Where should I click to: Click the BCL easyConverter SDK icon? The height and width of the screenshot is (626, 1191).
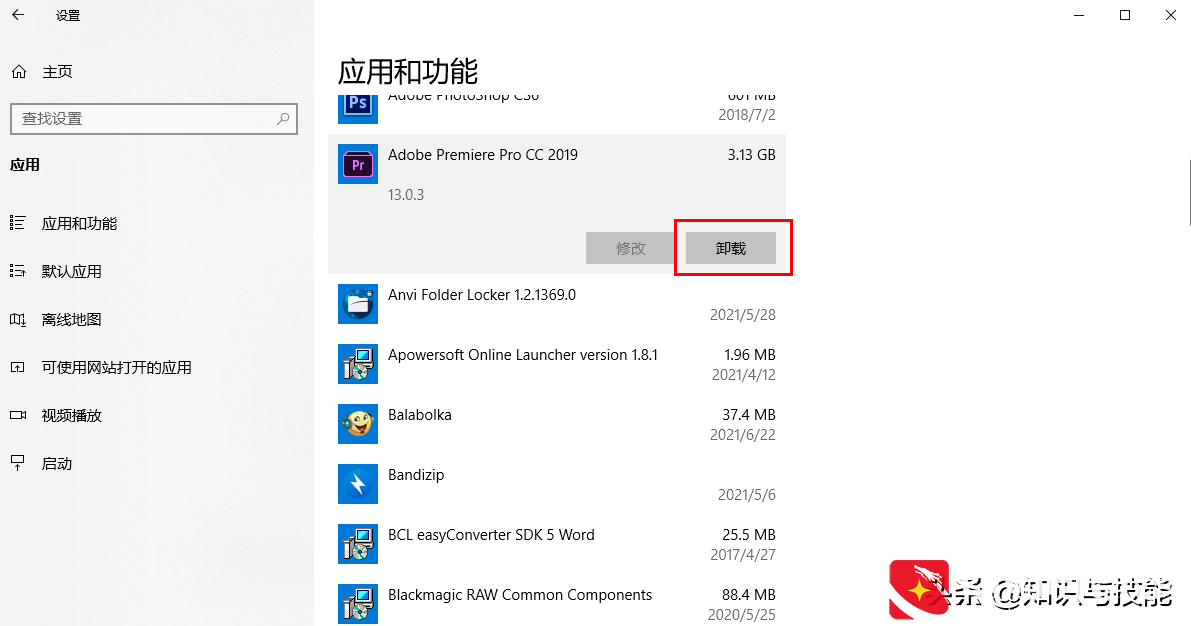(358, 544)
